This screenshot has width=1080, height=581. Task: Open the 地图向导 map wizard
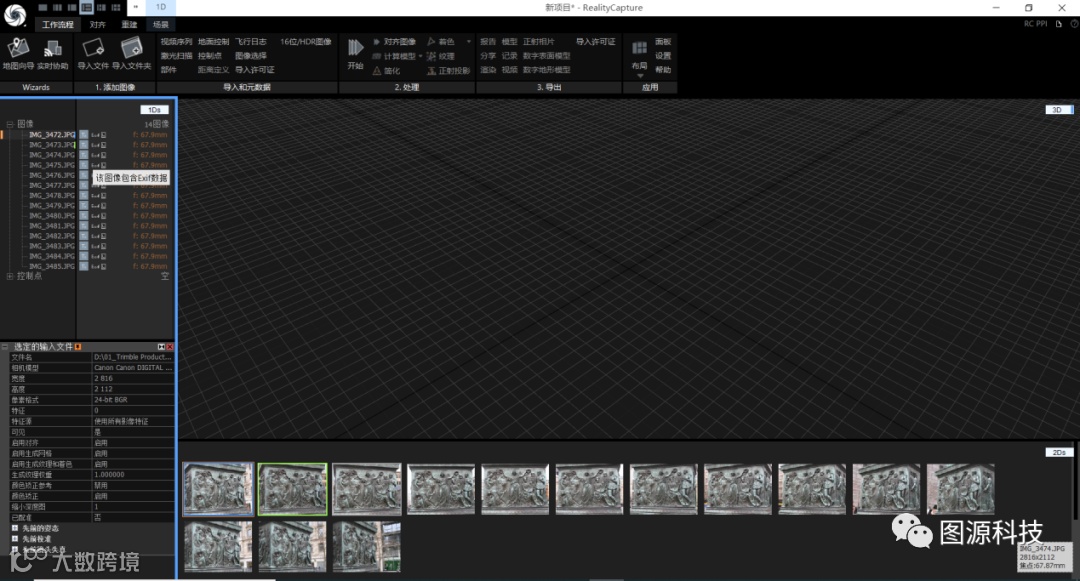pyautogui.click(x=18, y=54)
